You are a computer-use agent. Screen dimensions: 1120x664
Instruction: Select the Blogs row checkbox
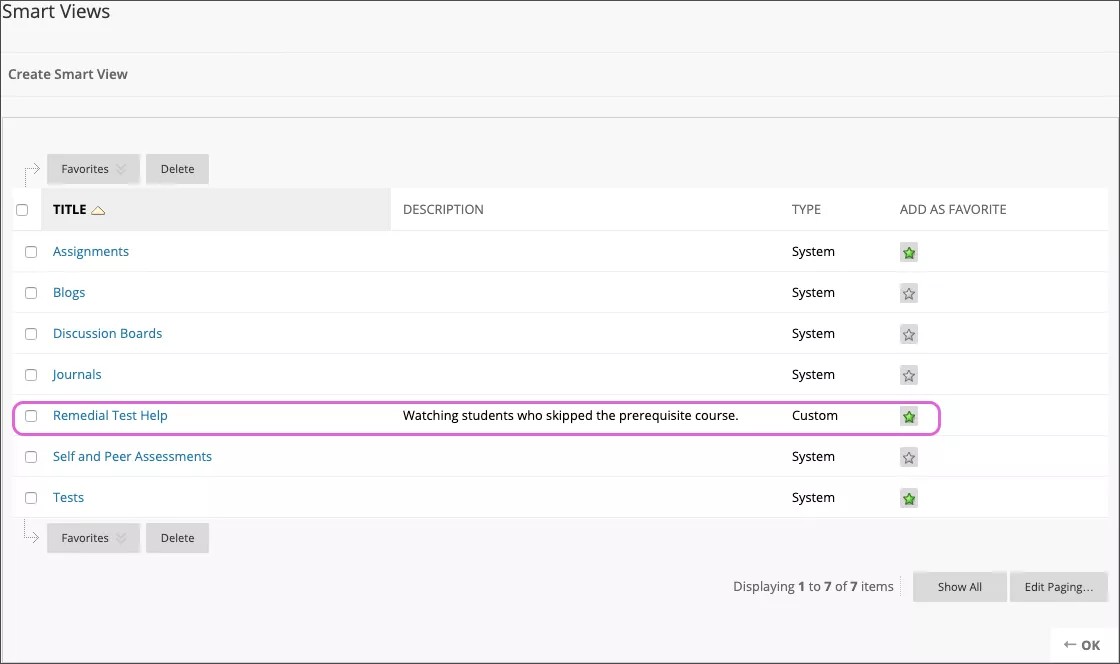[31, 293]
